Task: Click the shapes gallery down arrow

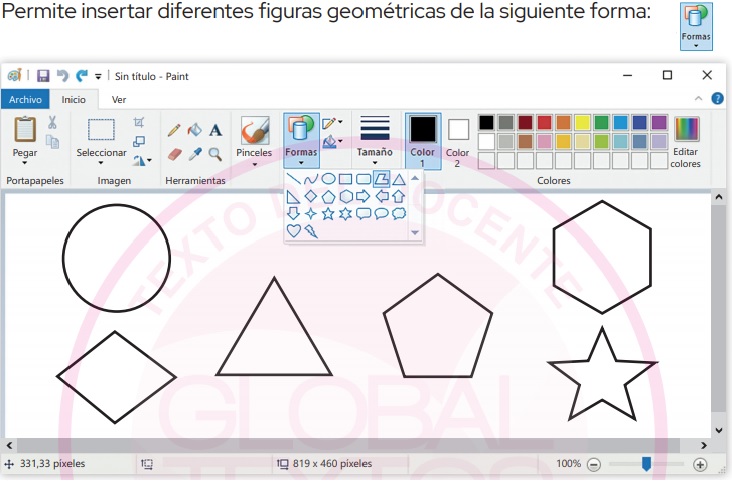Action: (x=415, y=232)
